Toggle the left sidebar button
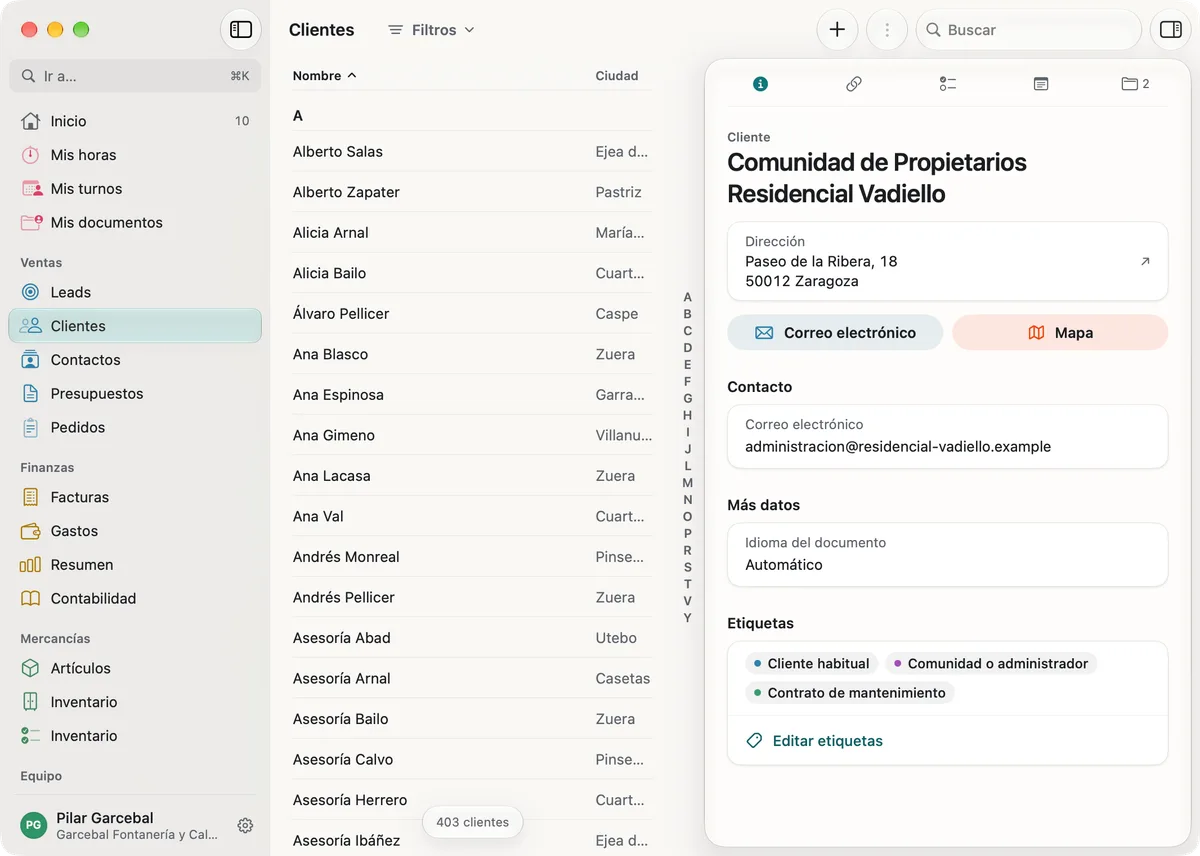 point(241,30)
